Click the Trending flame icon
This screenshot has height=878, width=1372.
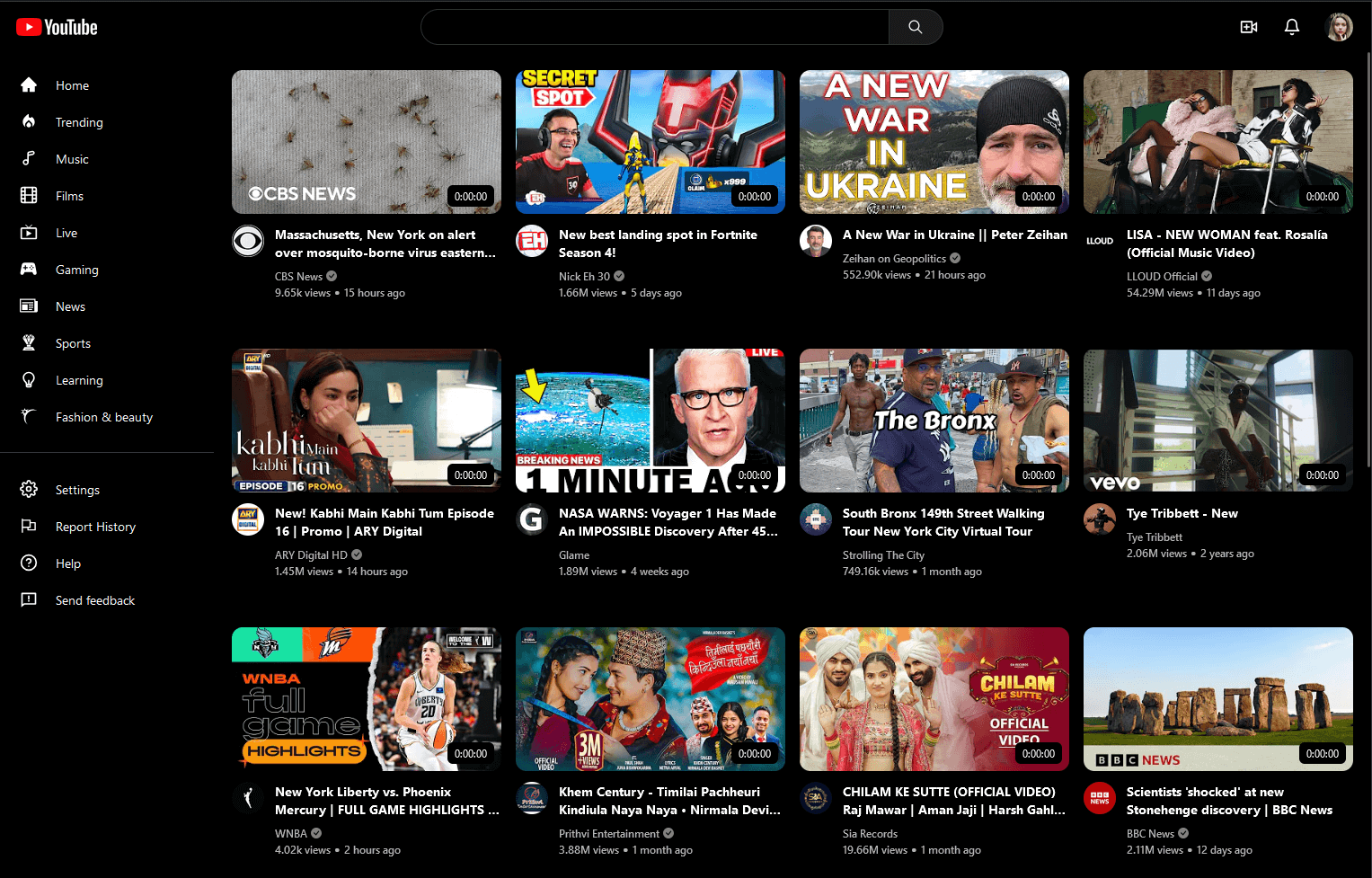(x=29, y=122)
